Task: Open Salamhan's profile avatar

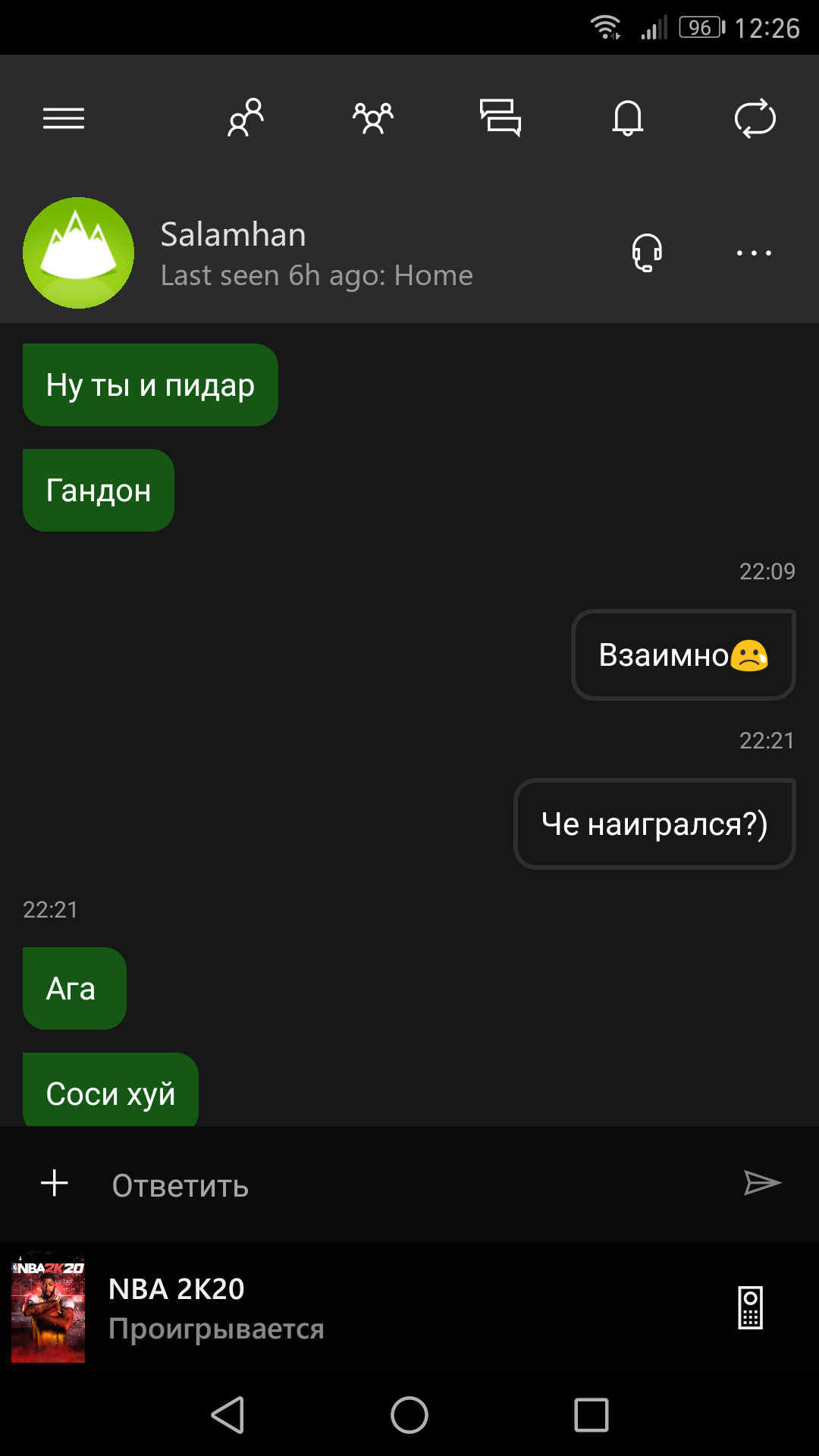Action: click(x=79, y=253)
